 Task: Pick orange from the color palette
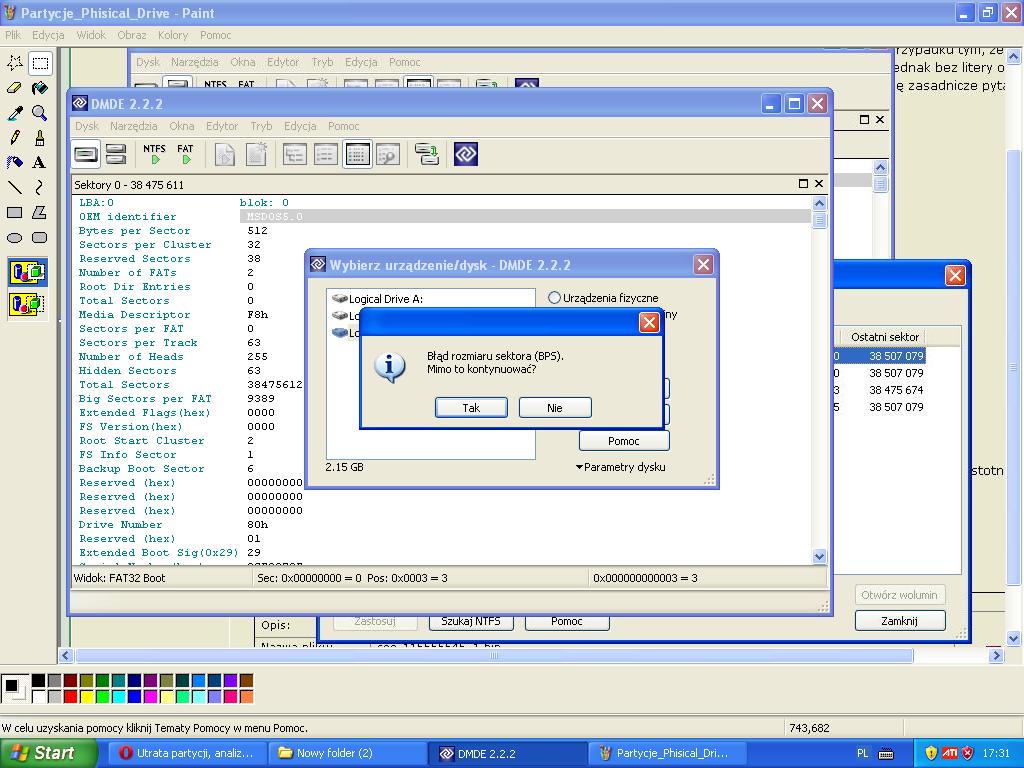[246, 697]
